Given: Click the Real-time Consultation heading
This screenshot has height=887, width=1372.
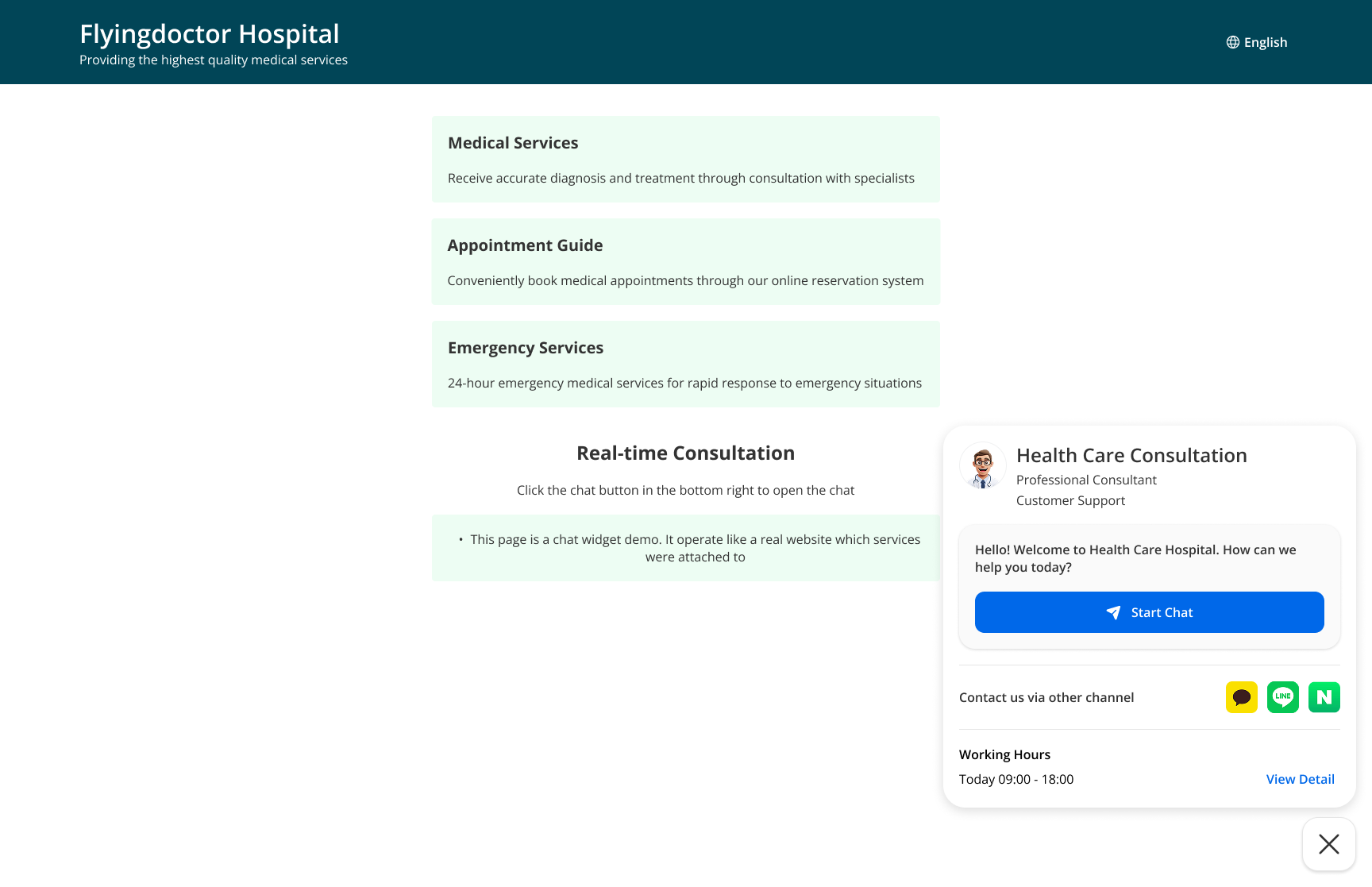Looking at the screenshot, I should (685, 453).
